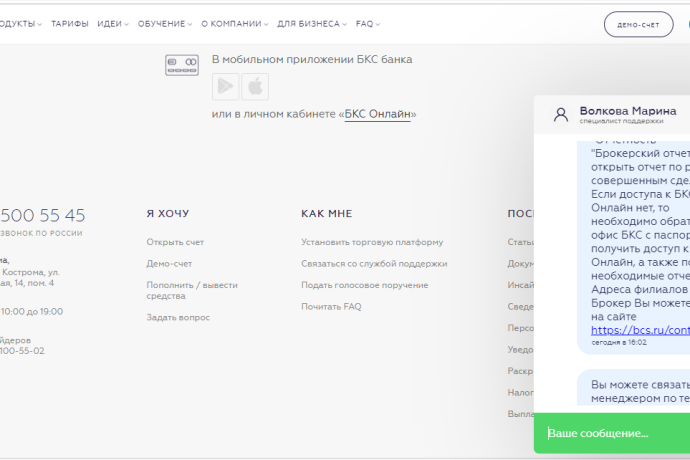Open the Почитать FAQ link
This screenshot has width=690, height=460.
[x=331, y=307]
